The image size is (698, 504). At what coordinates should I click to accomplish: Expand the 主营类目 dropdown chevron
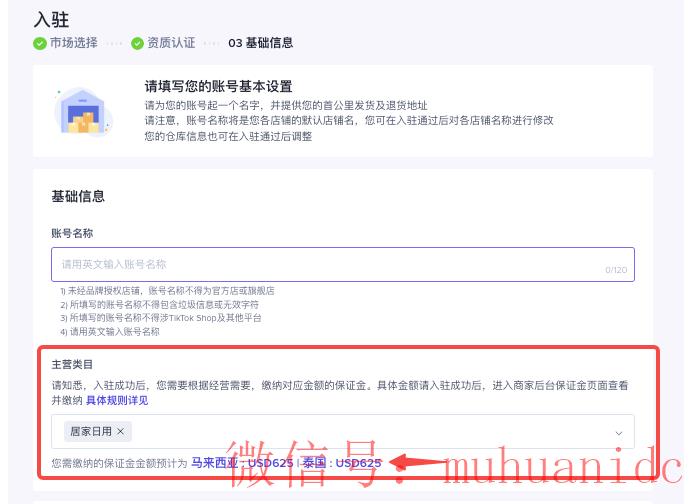pos(619,433)
